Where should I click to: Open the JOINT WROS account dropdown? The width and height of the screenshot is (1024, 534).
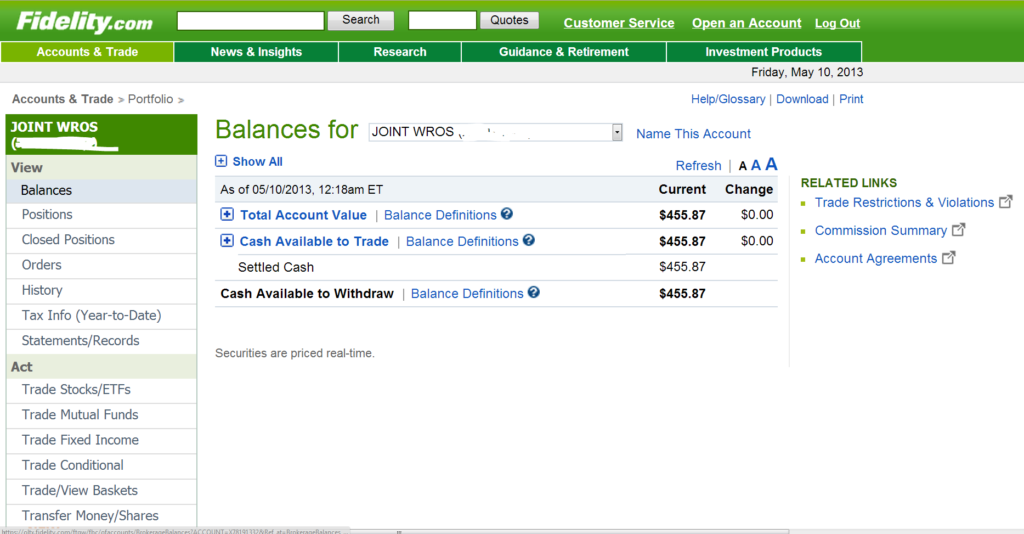[x=496, y=132]
